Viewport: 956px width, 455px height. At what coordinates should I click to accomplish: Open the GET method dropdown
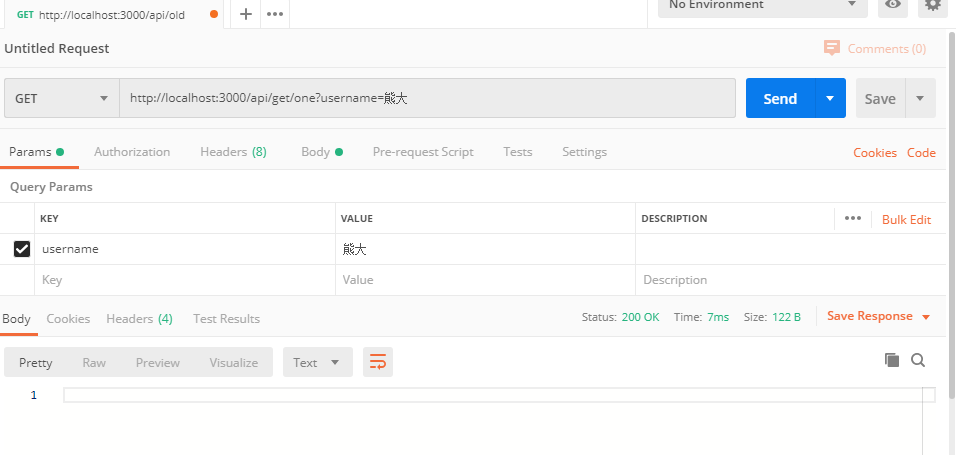62,98
